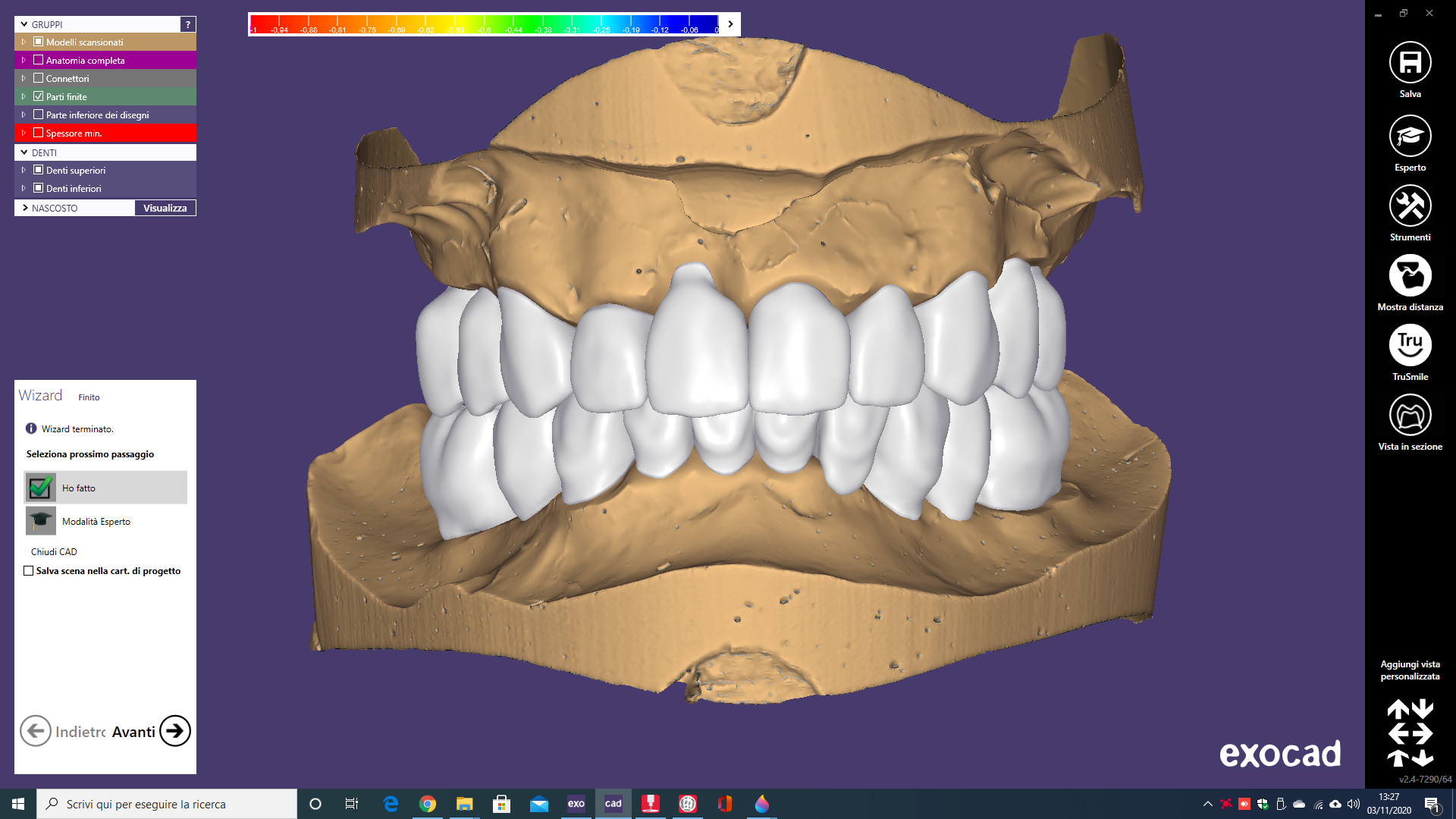Open Microsoft Store from taskbar

pos(502,804)
